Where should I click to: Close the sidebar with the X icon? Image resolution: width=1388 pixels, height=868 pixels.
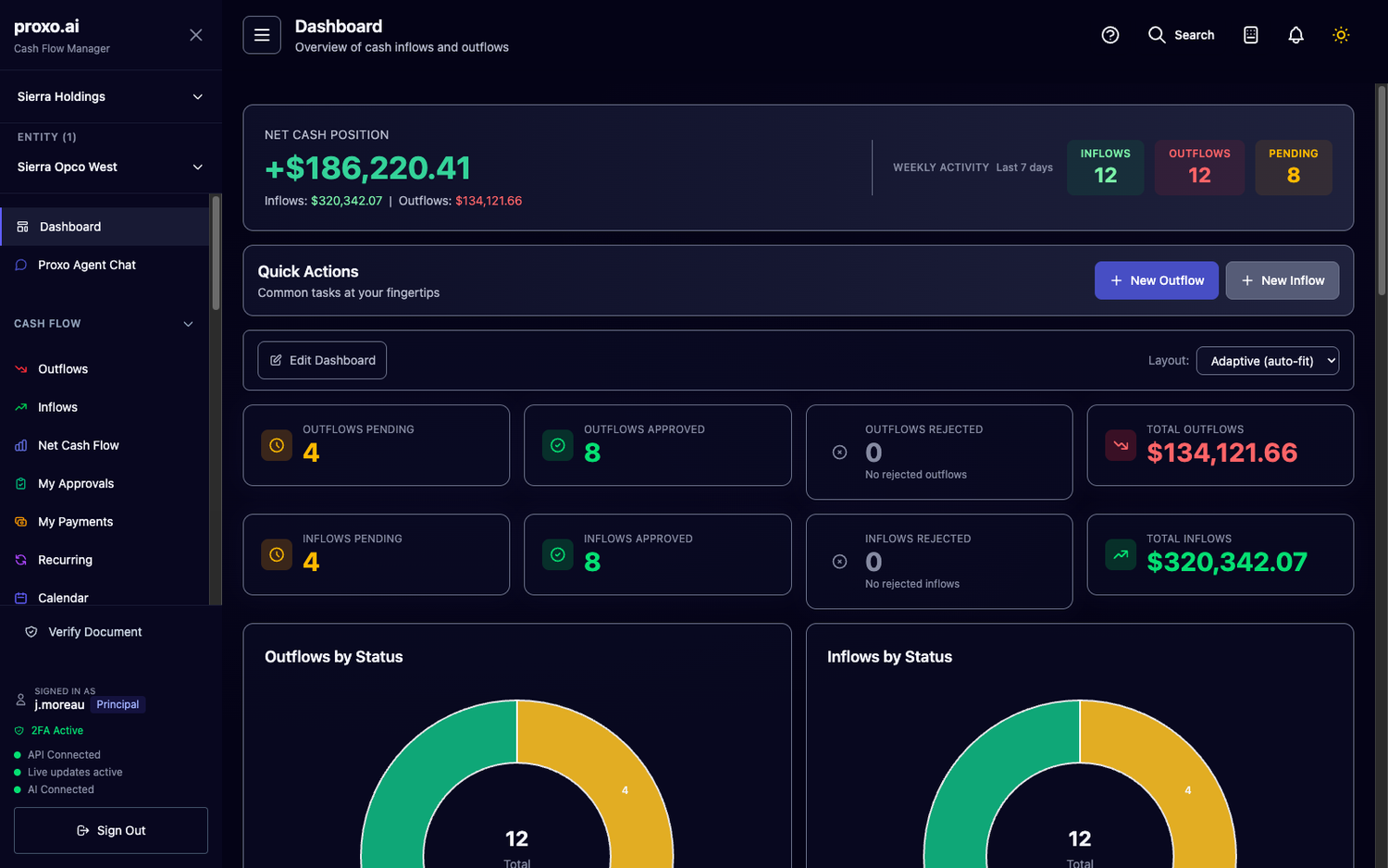click(x=195, y=35)
